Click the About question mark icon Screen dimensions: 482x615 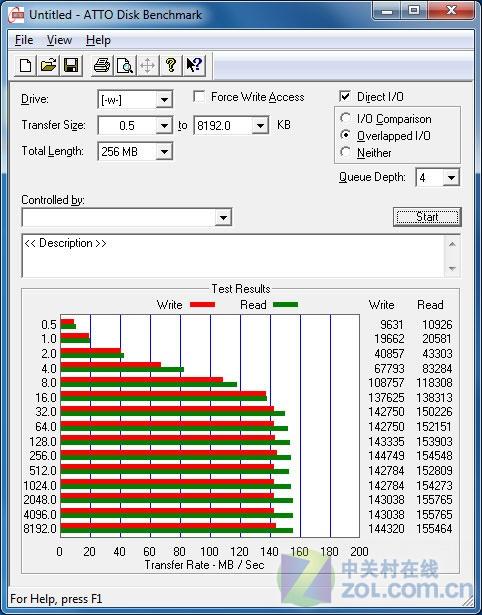click(x=171, y=65)
